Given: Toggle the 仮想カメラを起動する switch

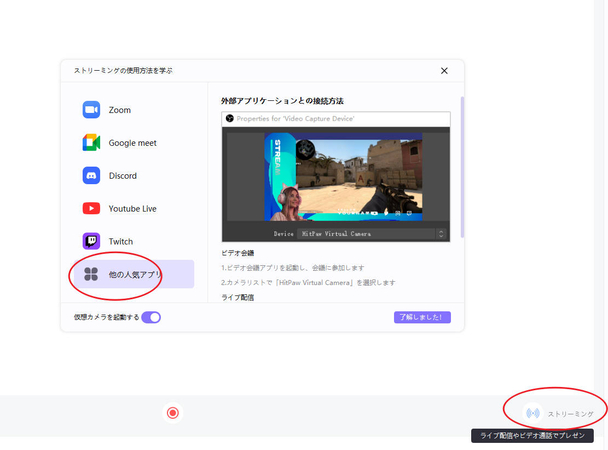Looking at the screenshot, I should point(151,317).
